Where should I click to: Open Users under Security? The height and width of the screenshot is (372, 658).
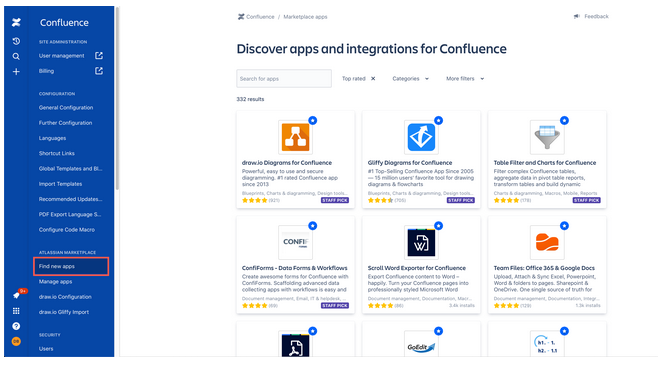coord(46,348)
